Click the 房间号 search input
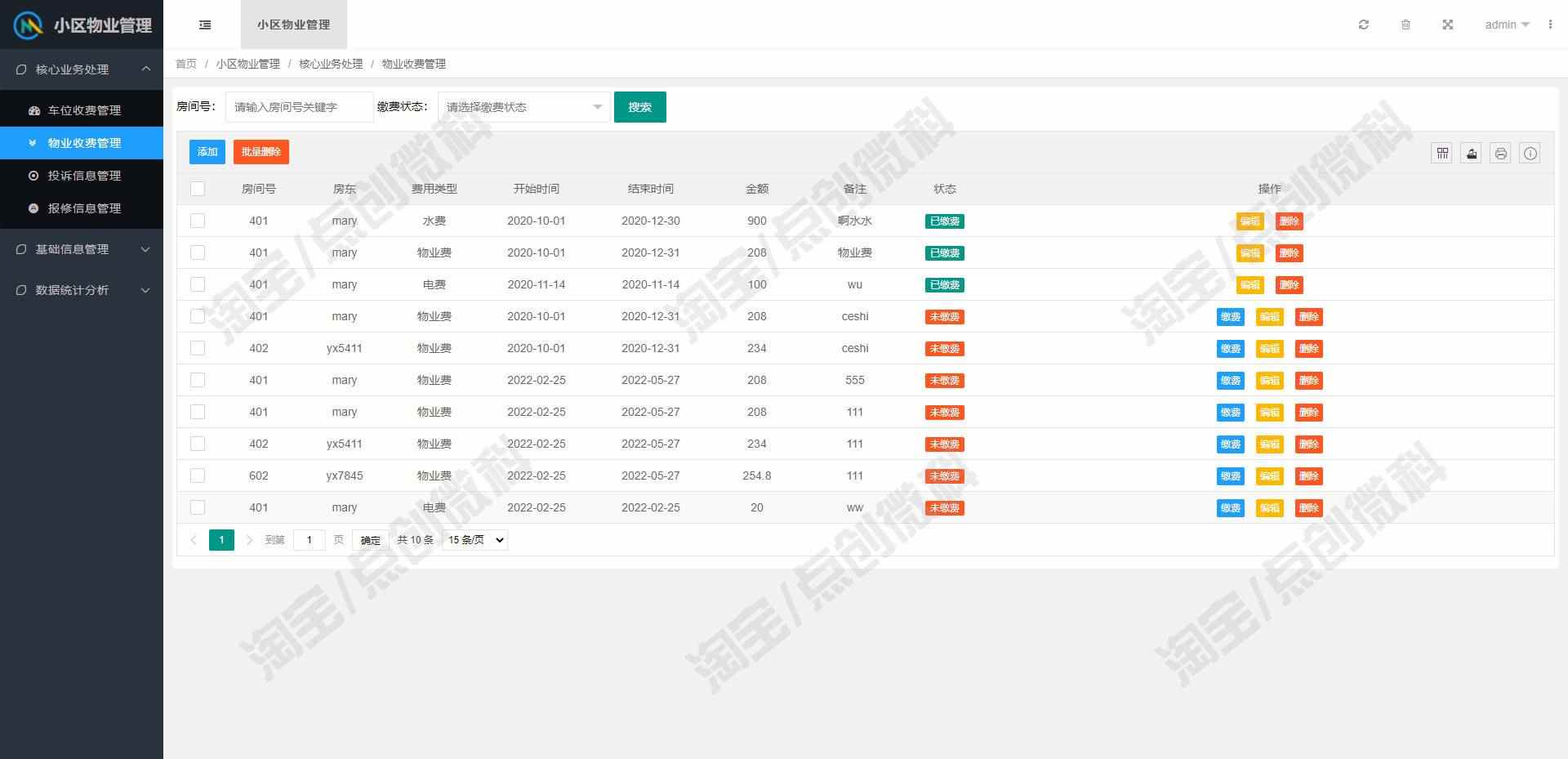This screenshot has width=1568, height=759. click(x=299, y=107)
